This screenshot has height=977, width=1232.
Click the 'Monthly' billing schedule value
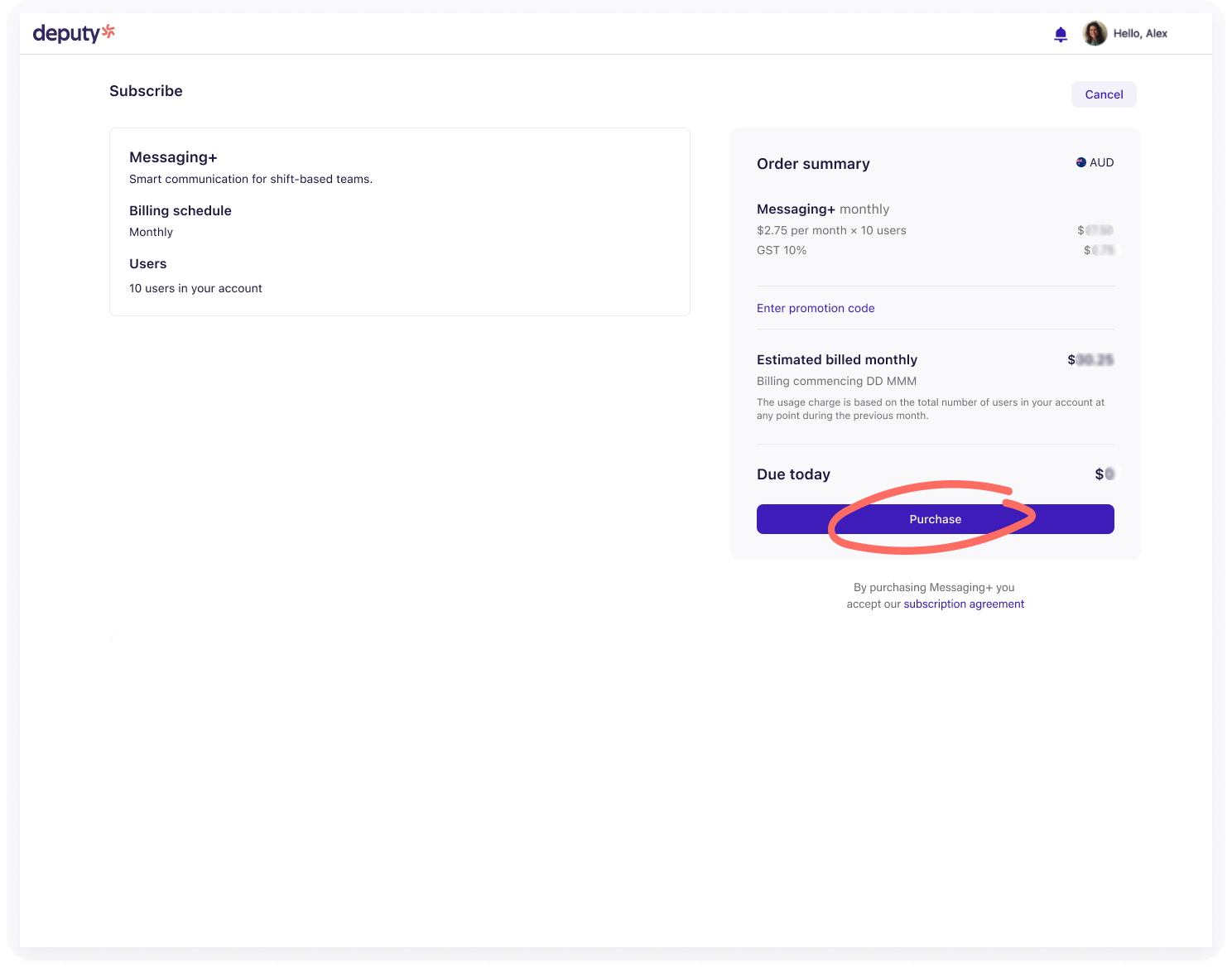pyautogui.click(x=151, y=232)
